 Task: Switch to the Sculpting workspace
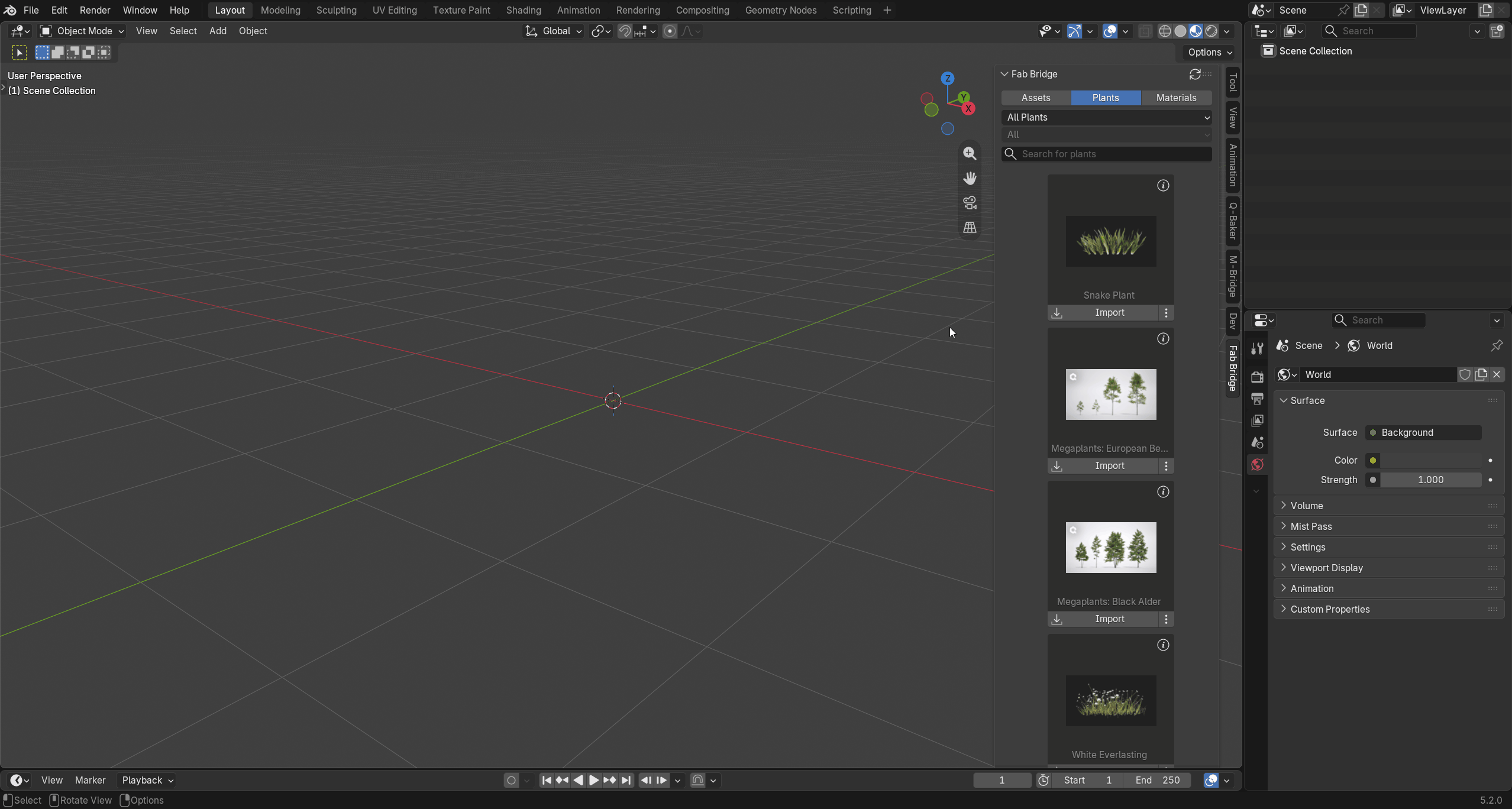[x=336, y=10]
